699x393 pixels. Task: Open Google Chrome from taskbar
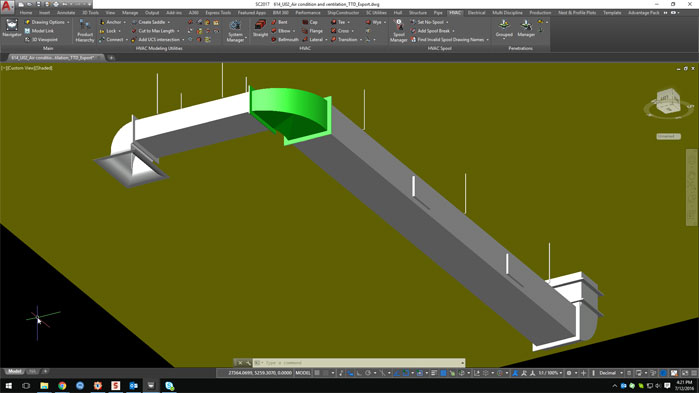[x=62, y=385]
